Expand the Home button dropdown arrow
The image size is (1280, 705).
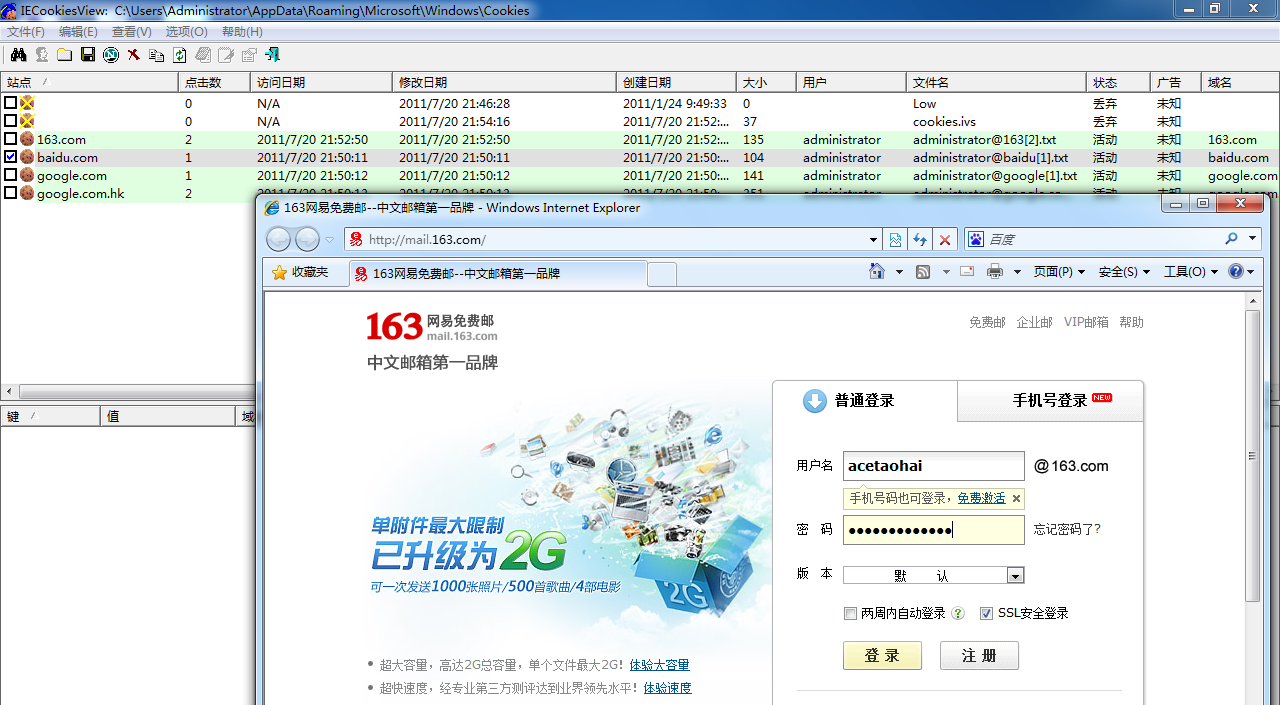click(899, 272)
